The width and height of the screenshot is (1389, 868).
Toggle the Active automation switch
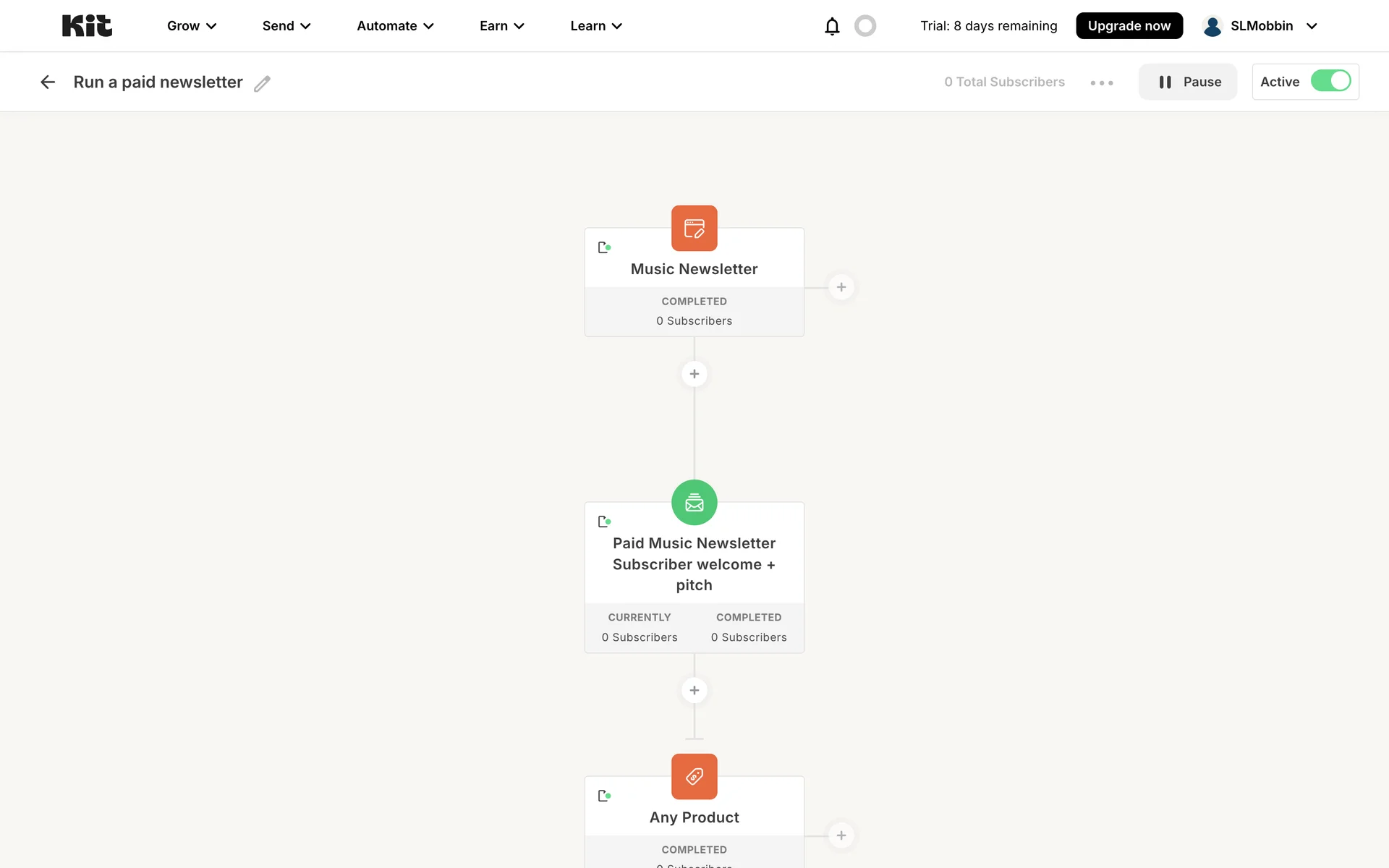pos(1330,81)
